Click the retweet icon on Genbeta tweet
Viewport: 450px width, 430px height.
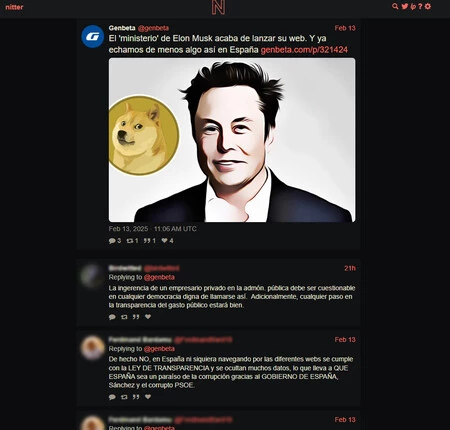(130, 241)
